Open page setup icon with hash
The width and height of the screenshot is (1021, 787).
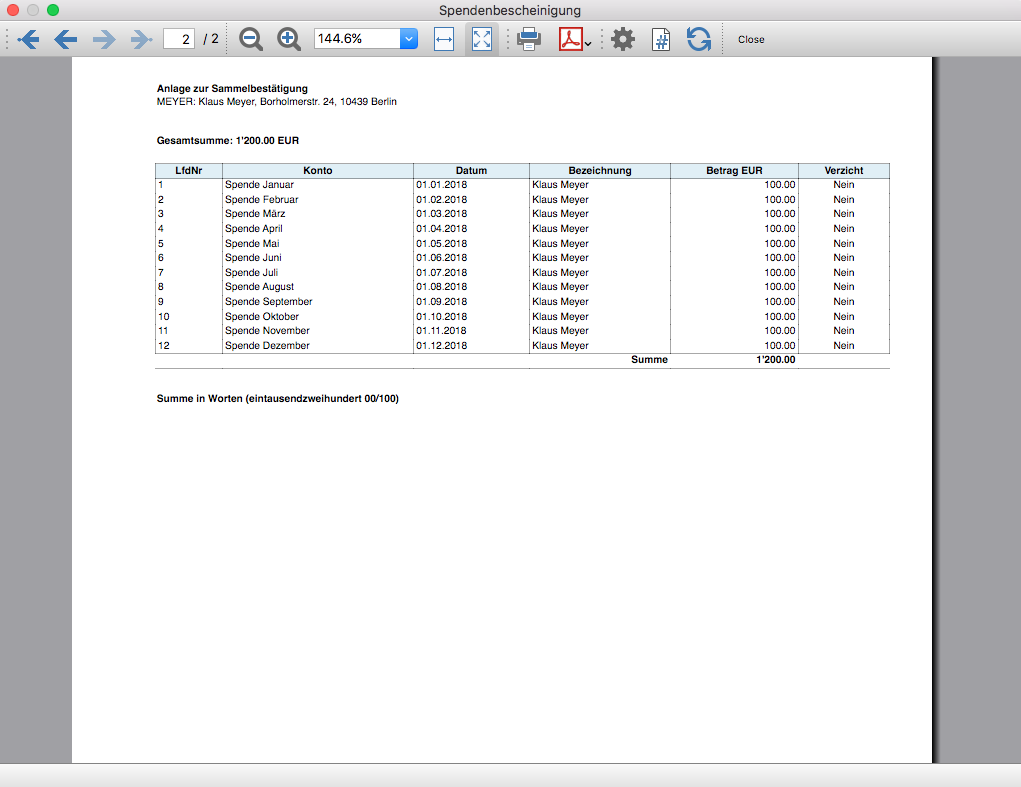[x=661, y=39]
